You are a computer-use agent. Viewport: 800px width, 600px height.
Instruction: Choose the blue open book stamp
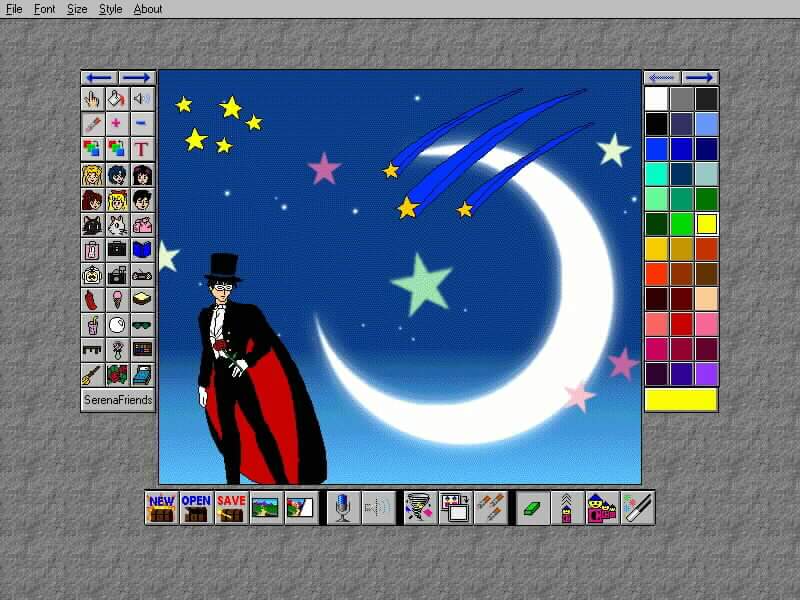pos(142,250)
